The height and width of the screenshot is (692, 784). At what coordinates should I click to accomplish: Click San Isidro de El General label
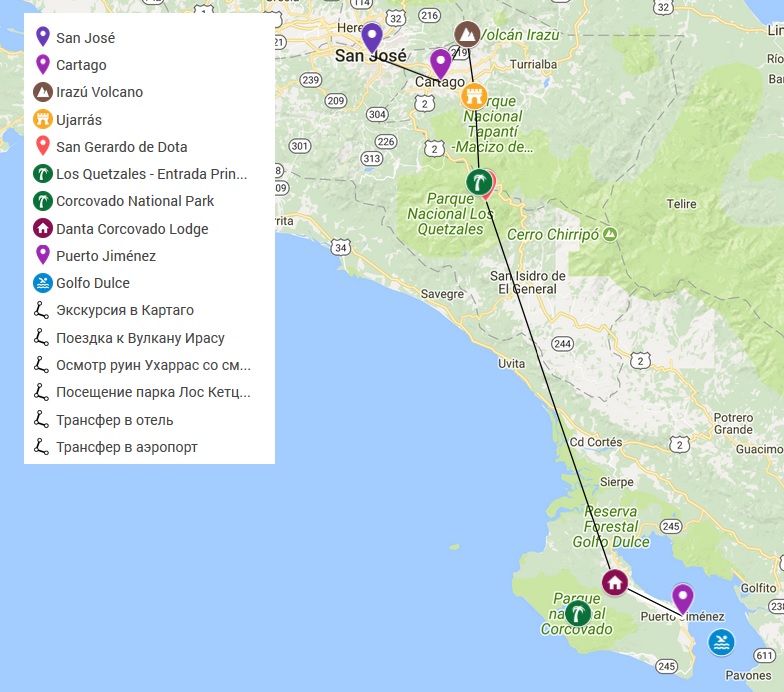(528, 282)
